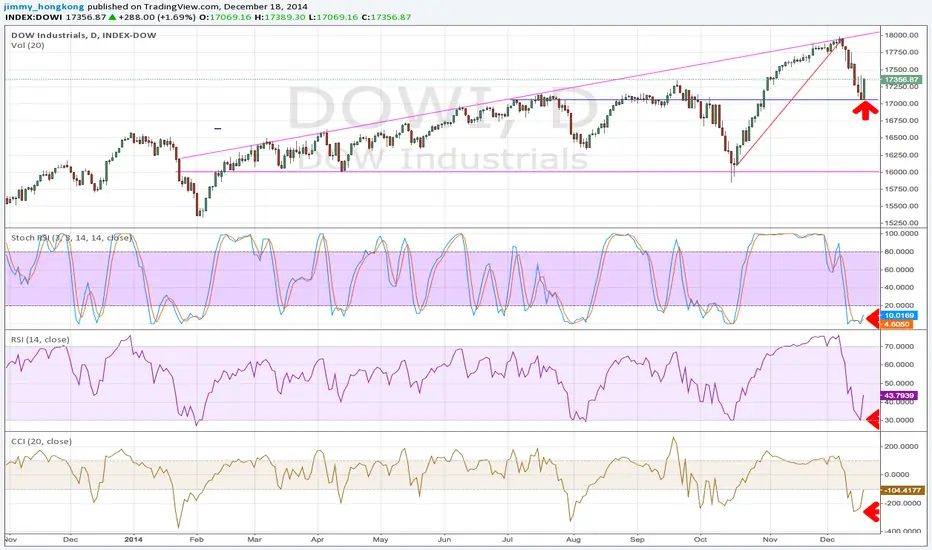932x550 pixels.
Task: Click the 16250.00 price axis label
Action: coord(902,155)
